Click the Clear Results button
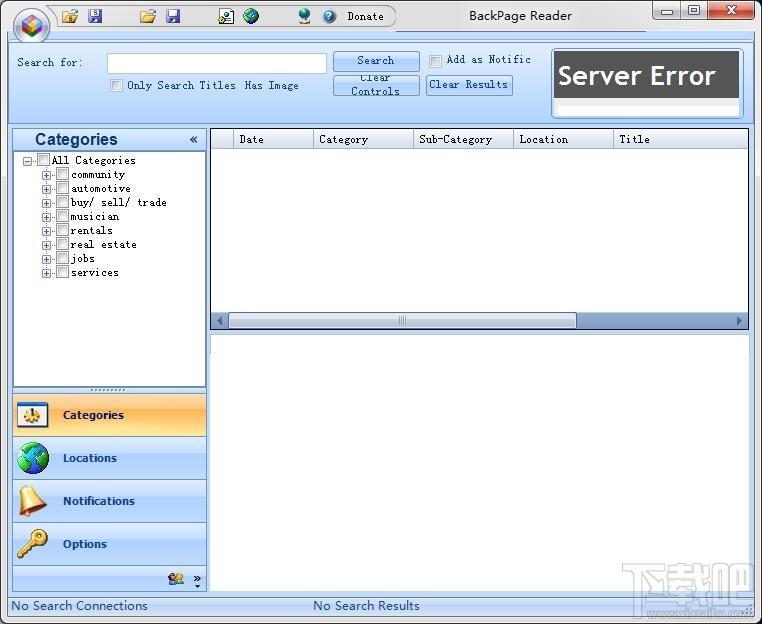This screenshot has width=762, height=624. point(469,85)
